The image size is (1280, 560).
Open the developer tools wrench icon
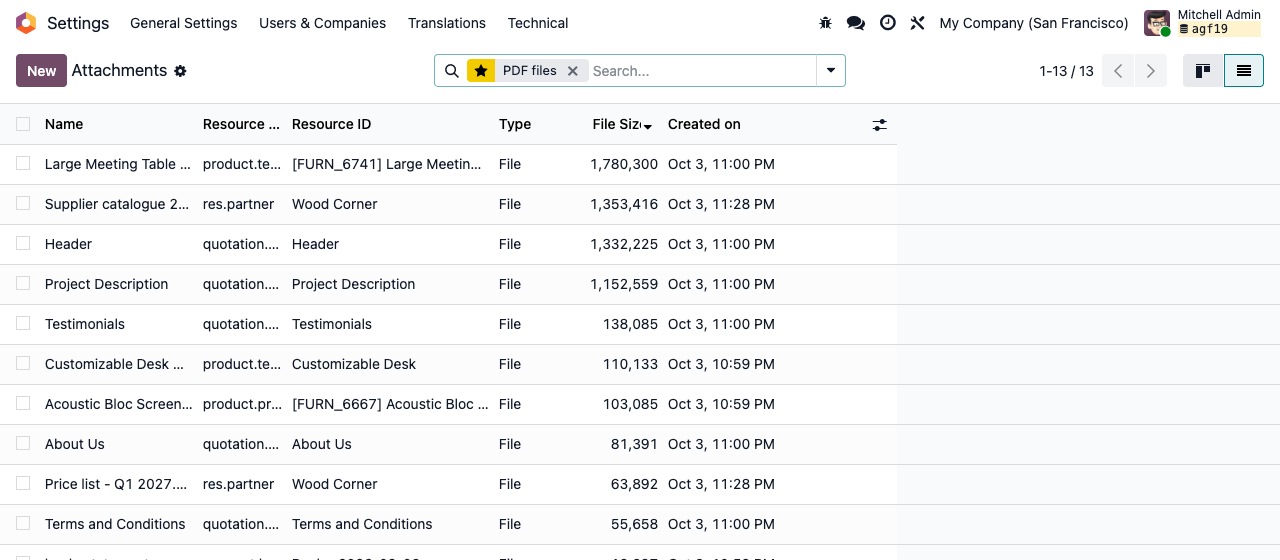coord(917,23)
